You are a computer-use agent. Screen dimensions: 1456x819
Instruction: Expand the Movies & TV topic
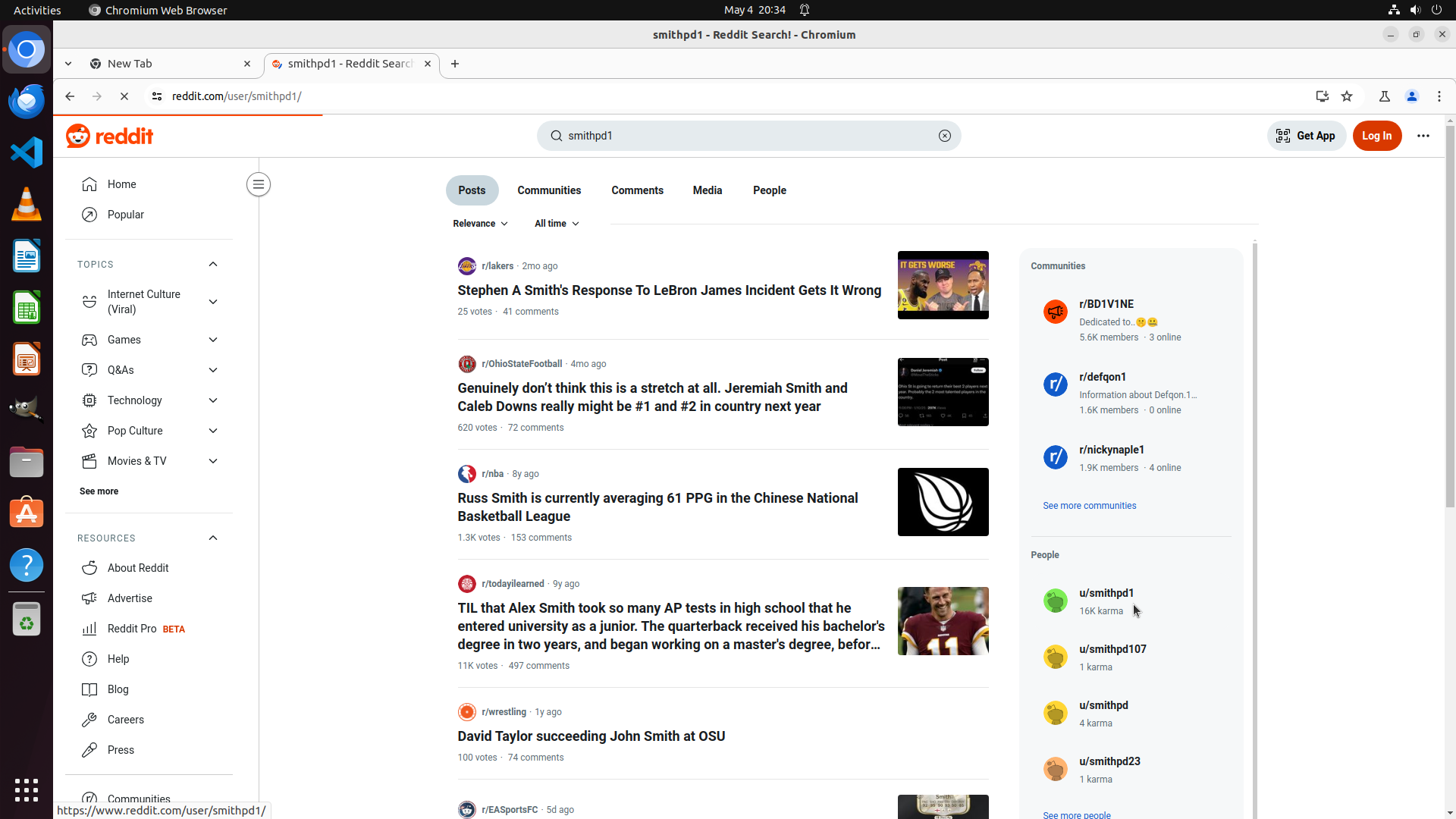tap(213, 461)
